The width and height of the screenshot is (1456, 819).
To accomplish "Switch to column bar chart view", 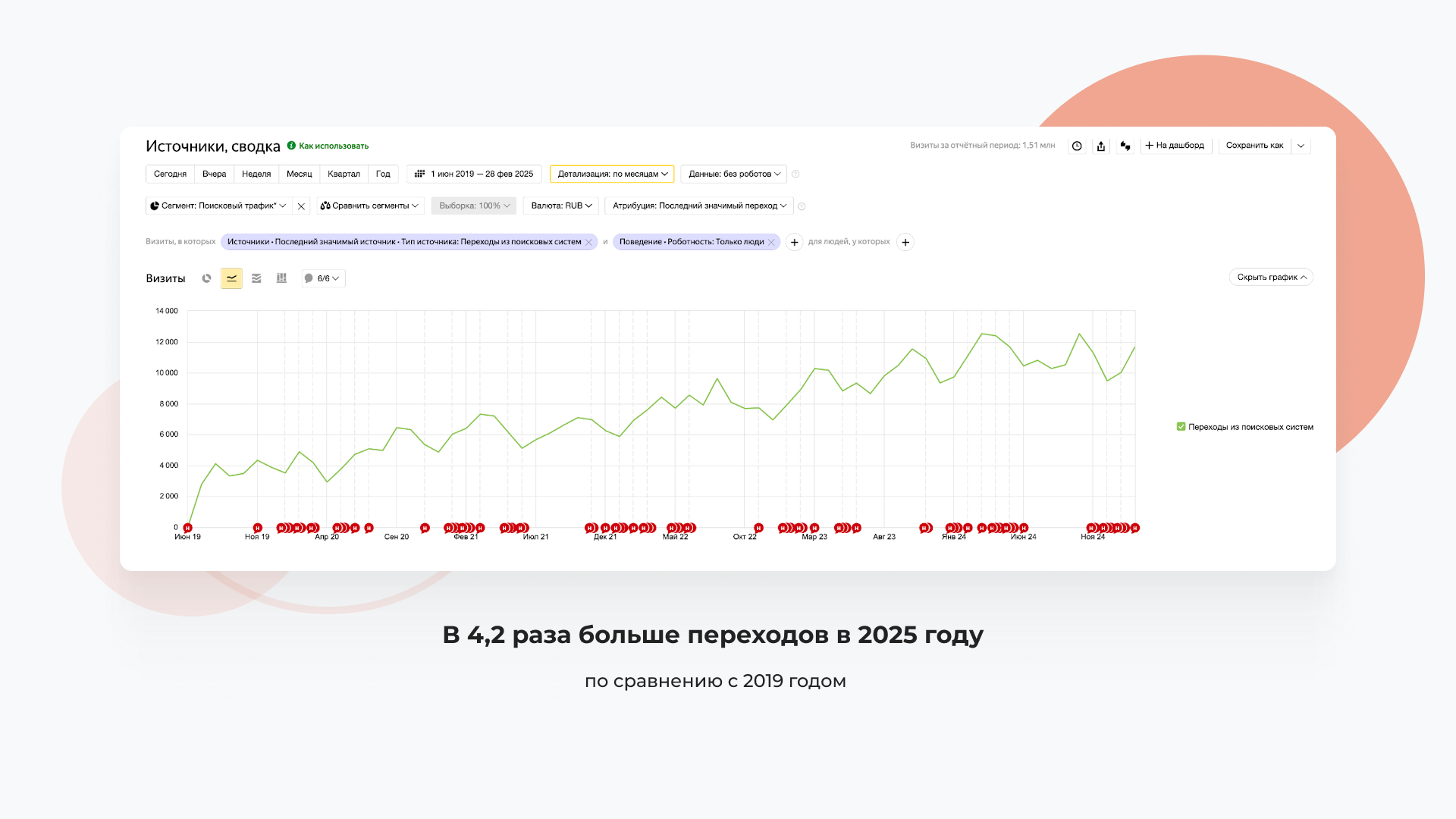I will point(281,278).
